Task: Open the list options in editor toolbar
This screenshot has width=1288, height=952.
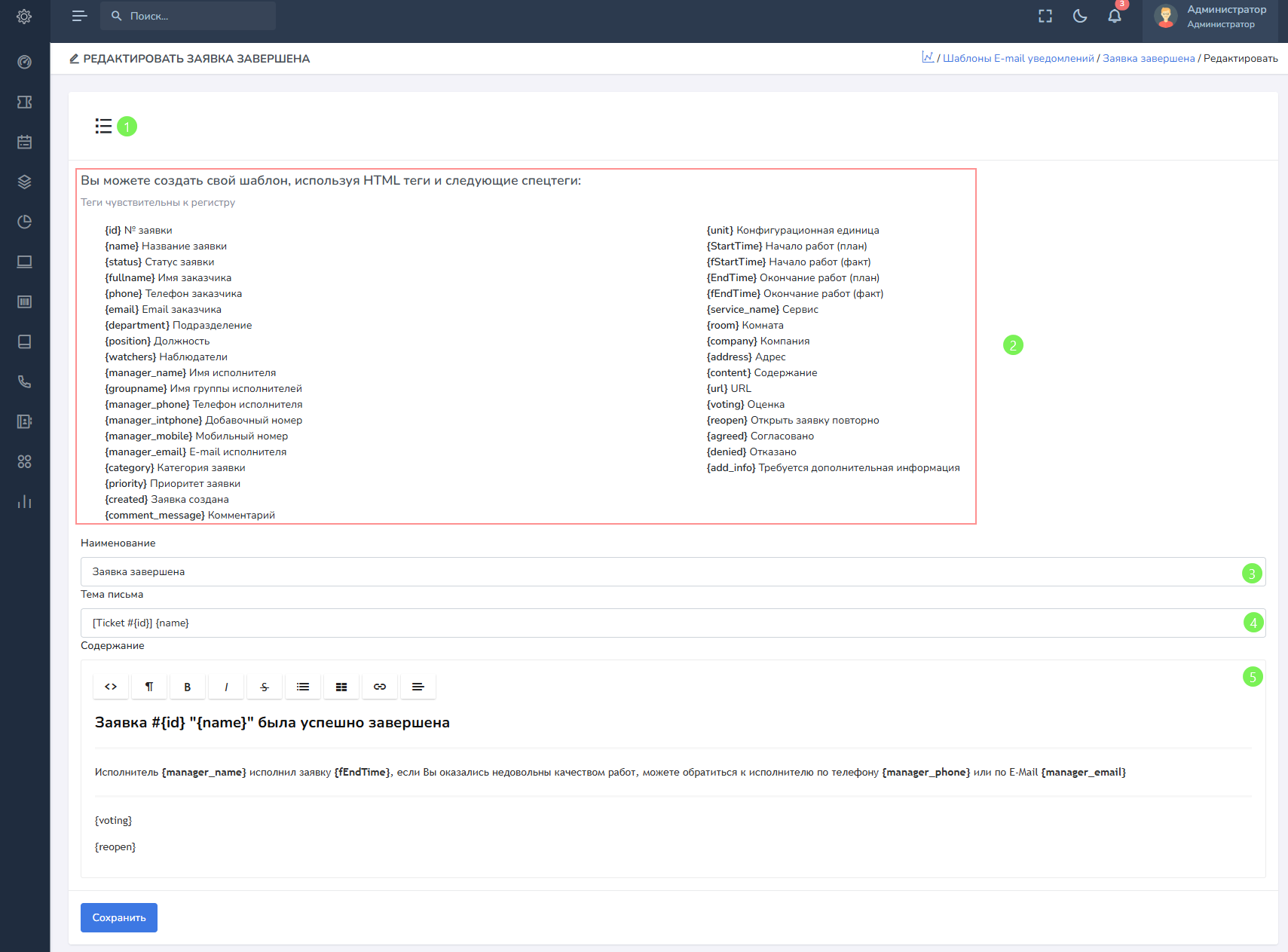Action: 303,687
